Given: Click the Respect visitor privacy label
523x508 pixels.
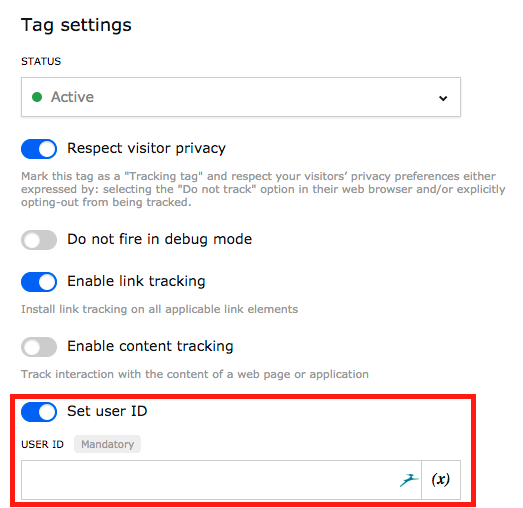Looking at the screenshot, I should click(146, 148).
